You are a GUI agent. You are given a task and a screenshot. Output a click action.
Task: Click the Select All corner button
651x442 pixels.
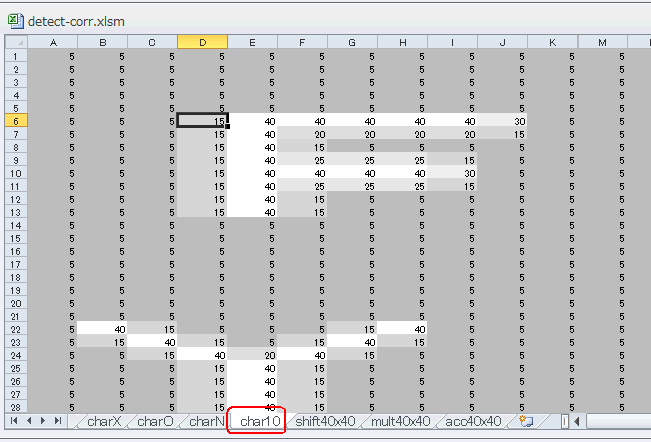pyautogui.click(x=16, y=42)
